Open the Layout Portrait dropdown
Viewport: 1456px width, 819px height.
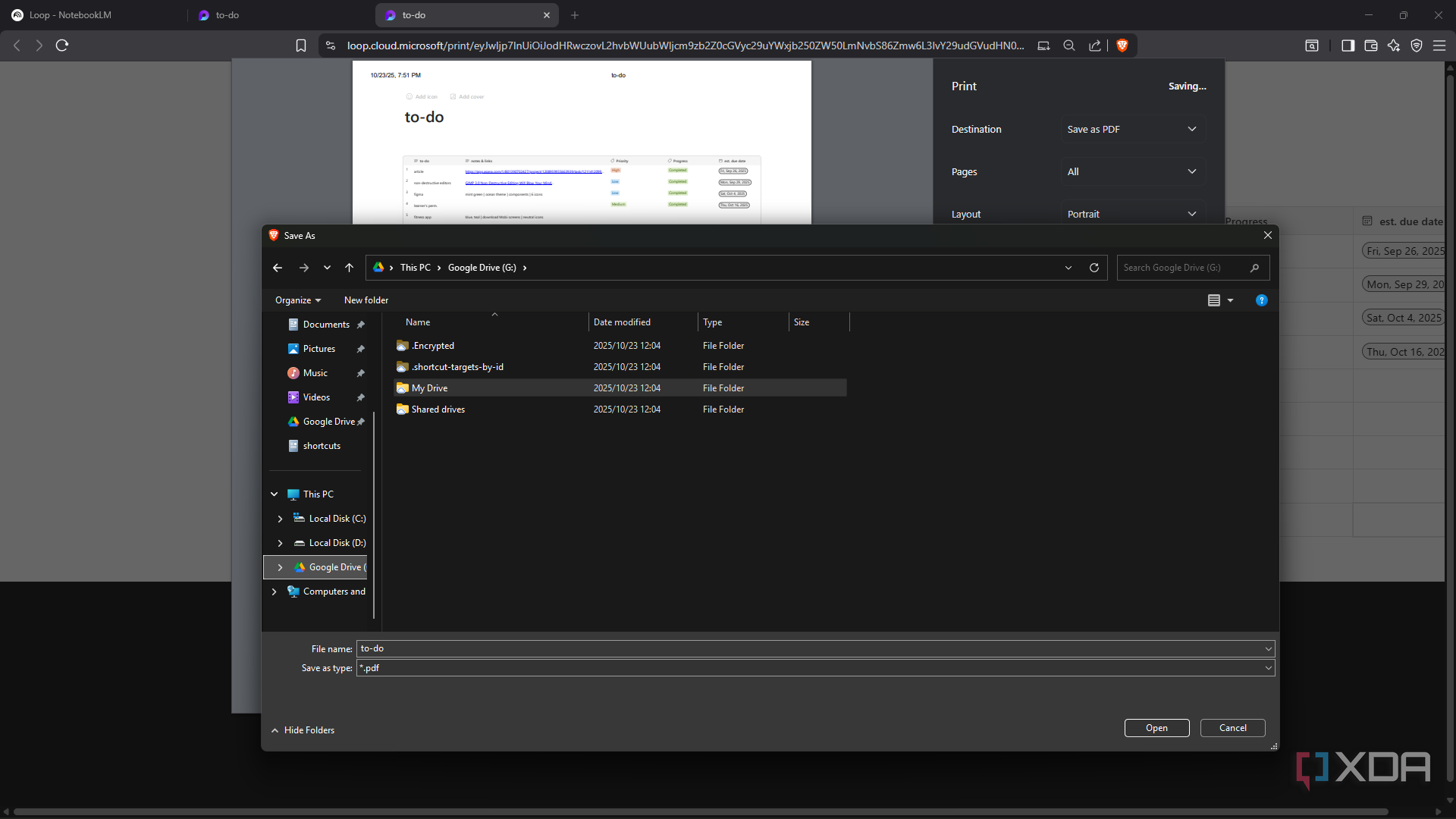(1132, 214)
